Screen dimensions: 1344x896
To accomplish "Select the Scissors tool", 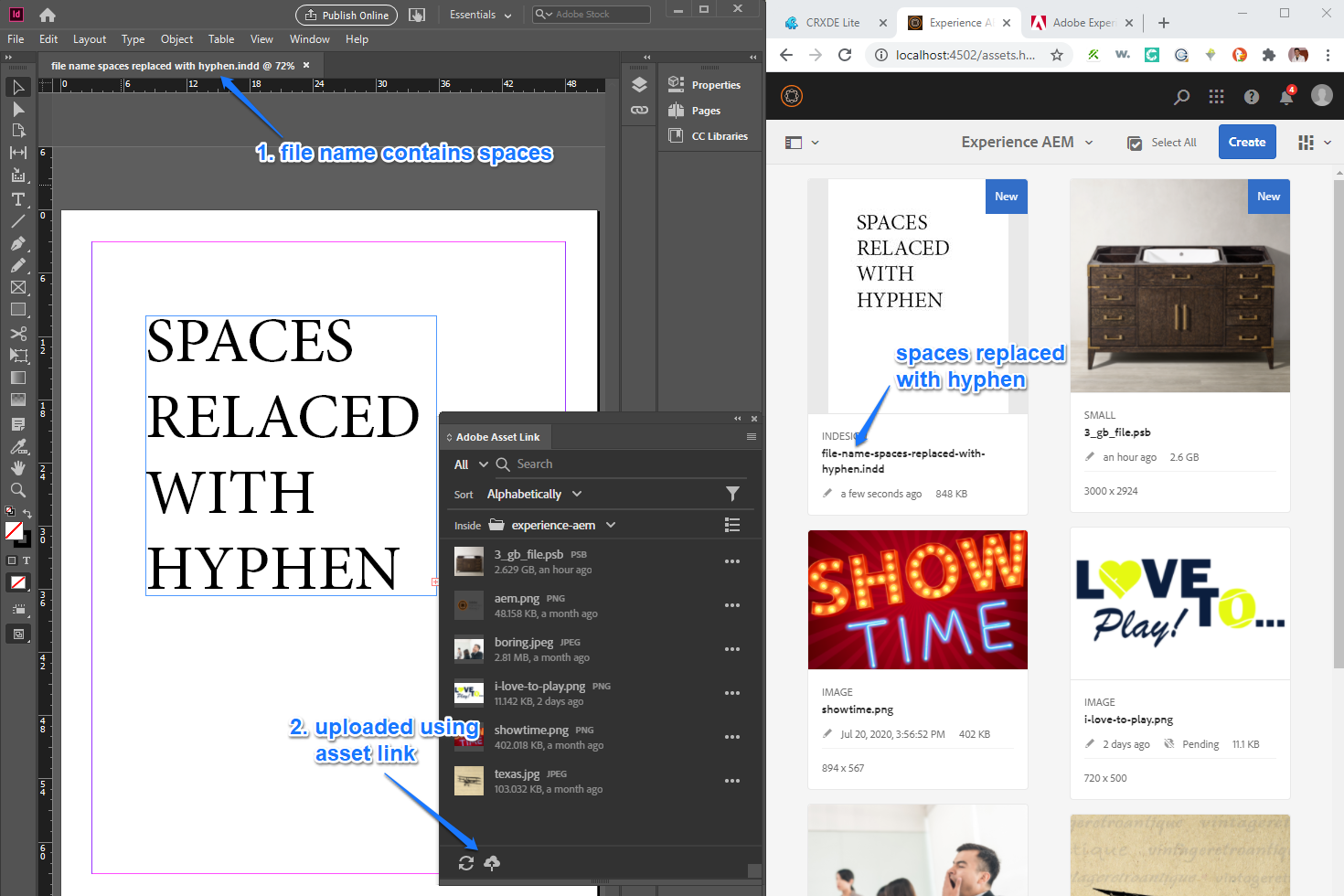I will (x=17, y=333).
